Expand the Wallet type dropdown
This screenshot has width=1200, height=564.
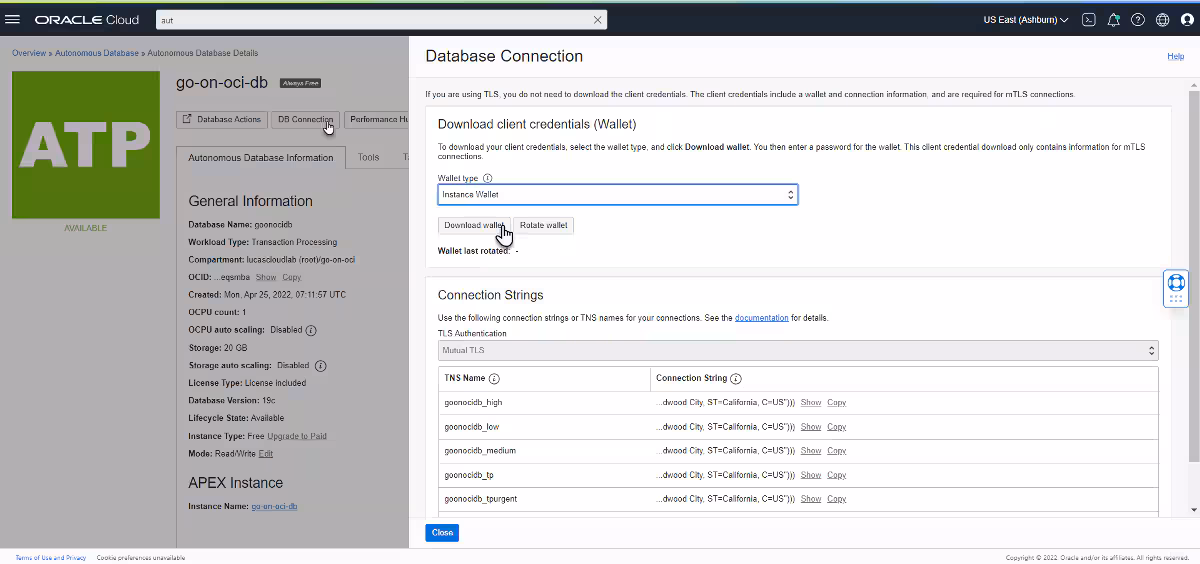tap(617, 195)
